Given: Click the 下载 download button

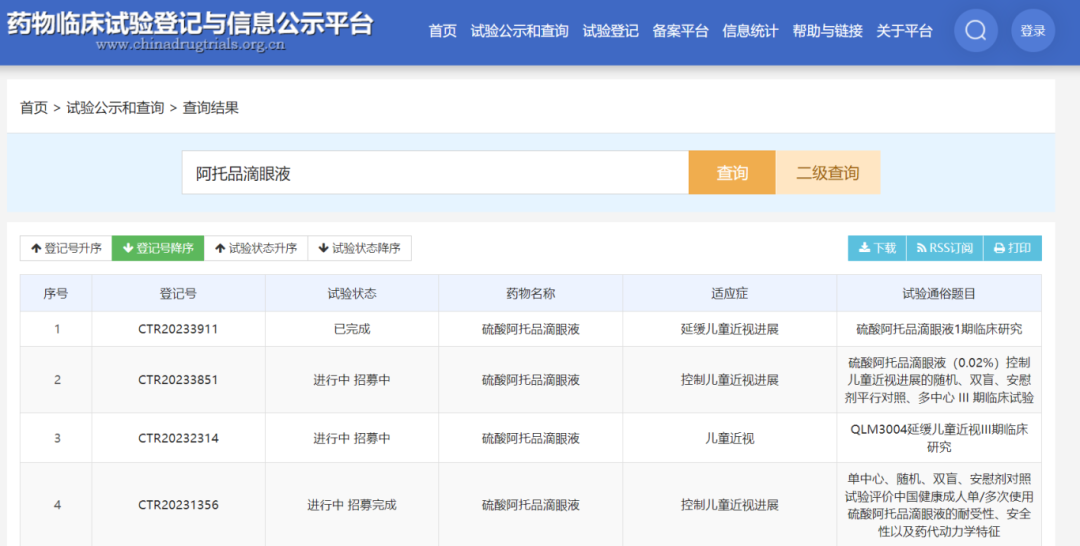Looking at the screenshot, I should (877, 248).
